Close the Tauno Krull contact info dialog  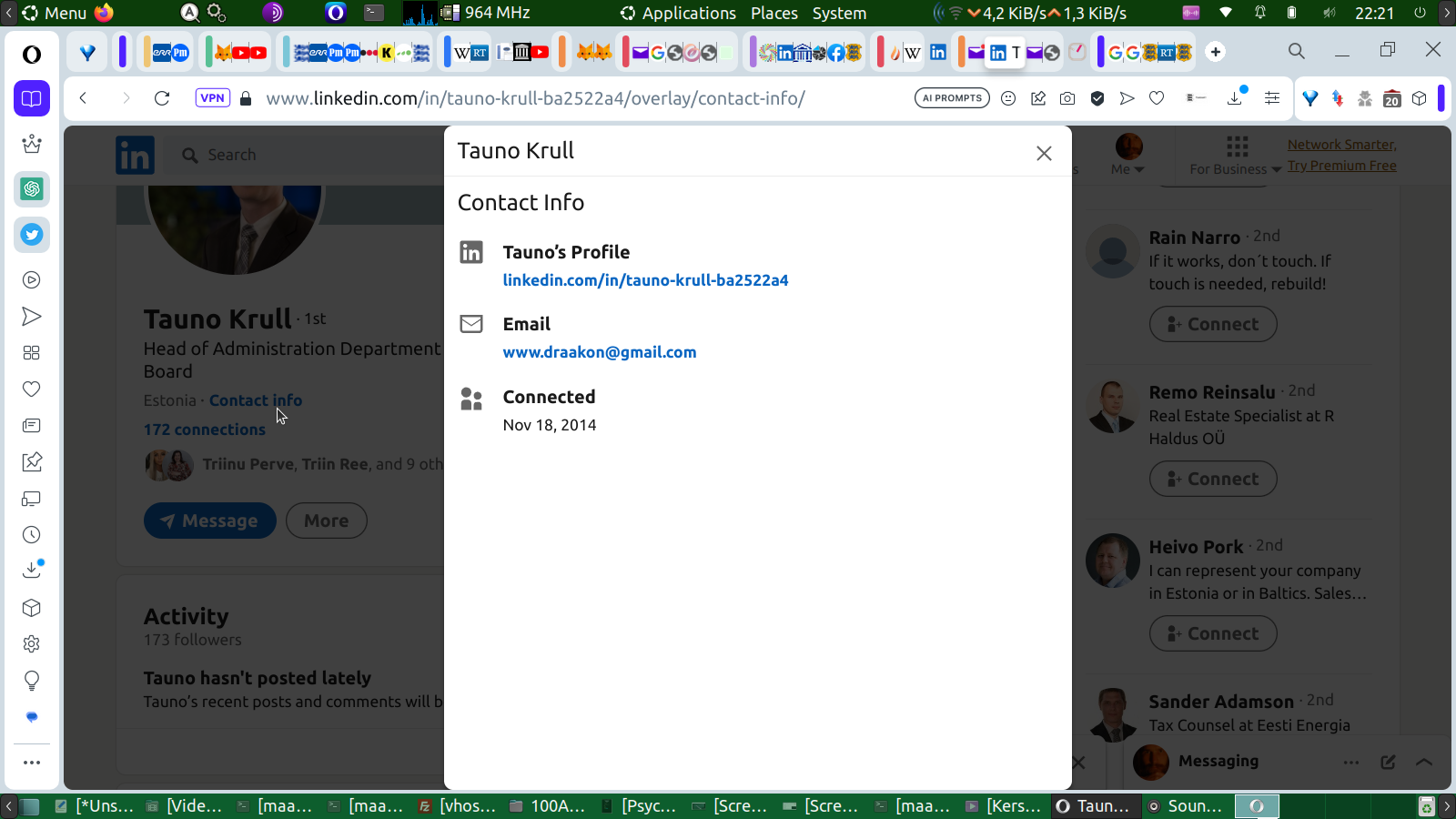pyautogui.click(x=1044, y=154)
